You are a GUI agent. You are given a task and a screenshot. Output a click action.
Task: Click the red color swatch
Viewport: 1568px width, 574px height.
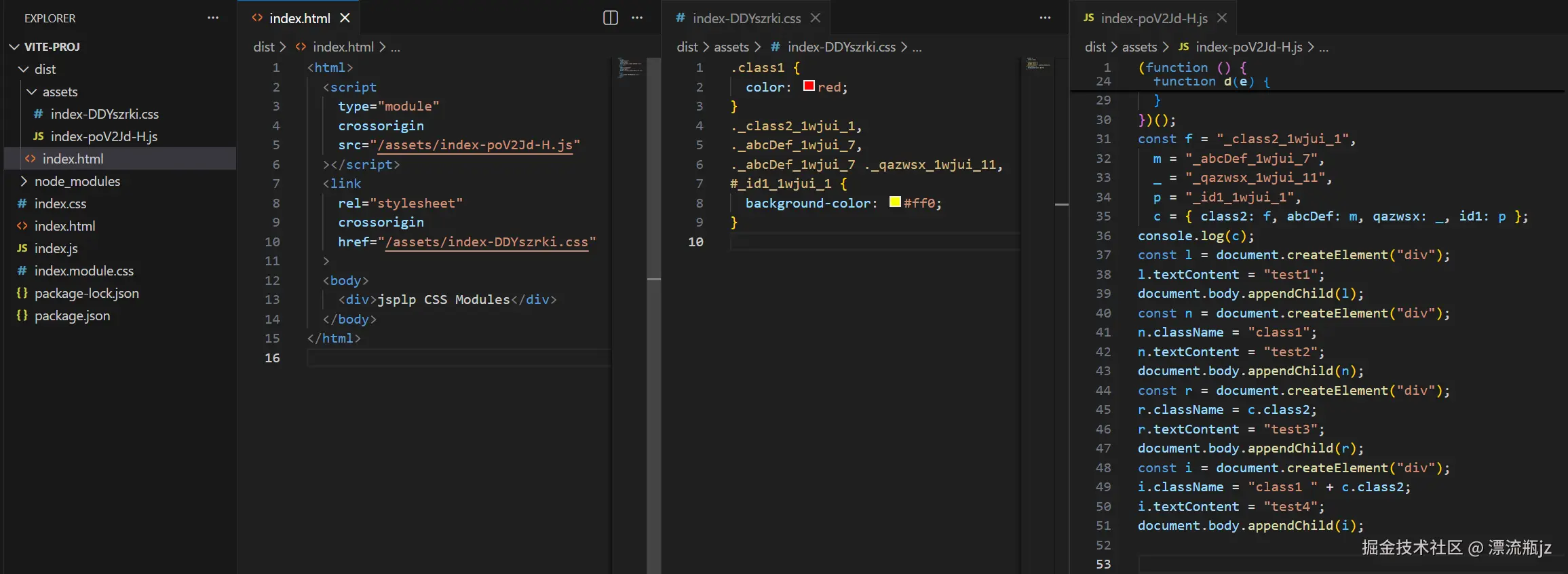point(809,86)
